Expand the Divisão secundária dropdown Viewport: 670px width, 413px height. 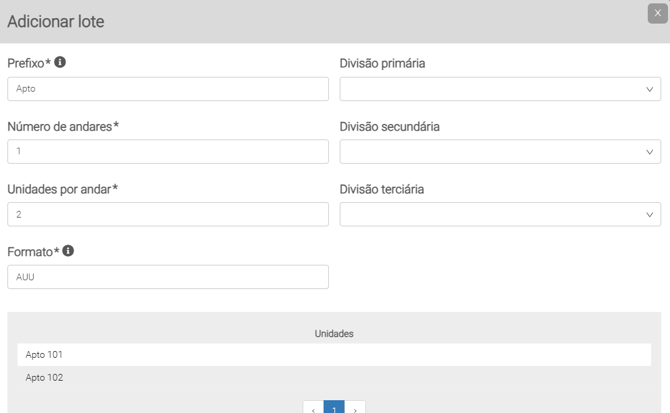pos(500,152)
